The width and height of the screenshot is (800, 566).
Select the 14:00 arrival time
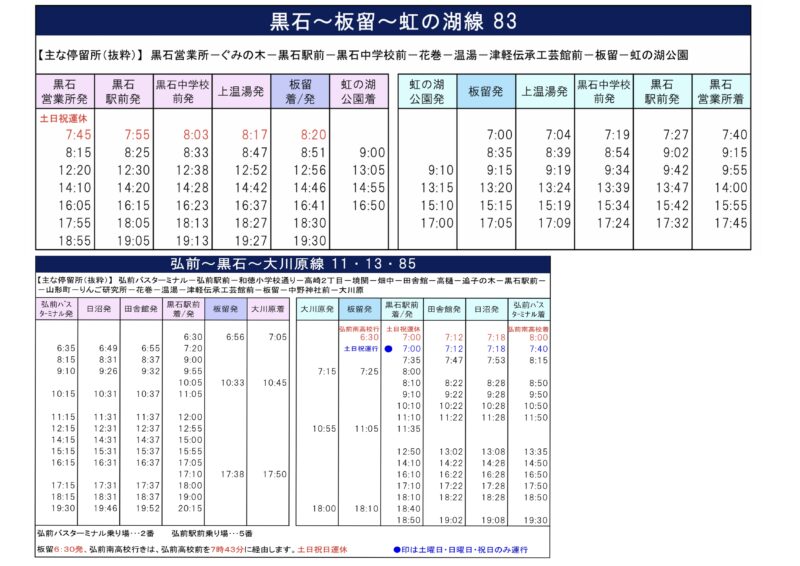(731, 188)
